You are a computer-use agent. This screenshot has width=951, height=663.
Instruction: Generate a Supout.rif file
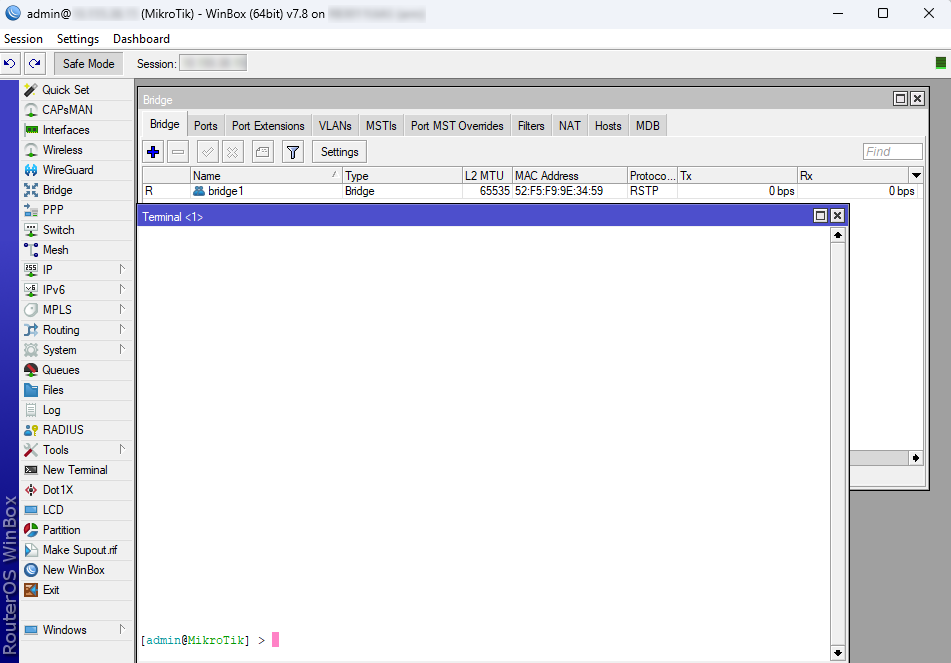[79, 549]
